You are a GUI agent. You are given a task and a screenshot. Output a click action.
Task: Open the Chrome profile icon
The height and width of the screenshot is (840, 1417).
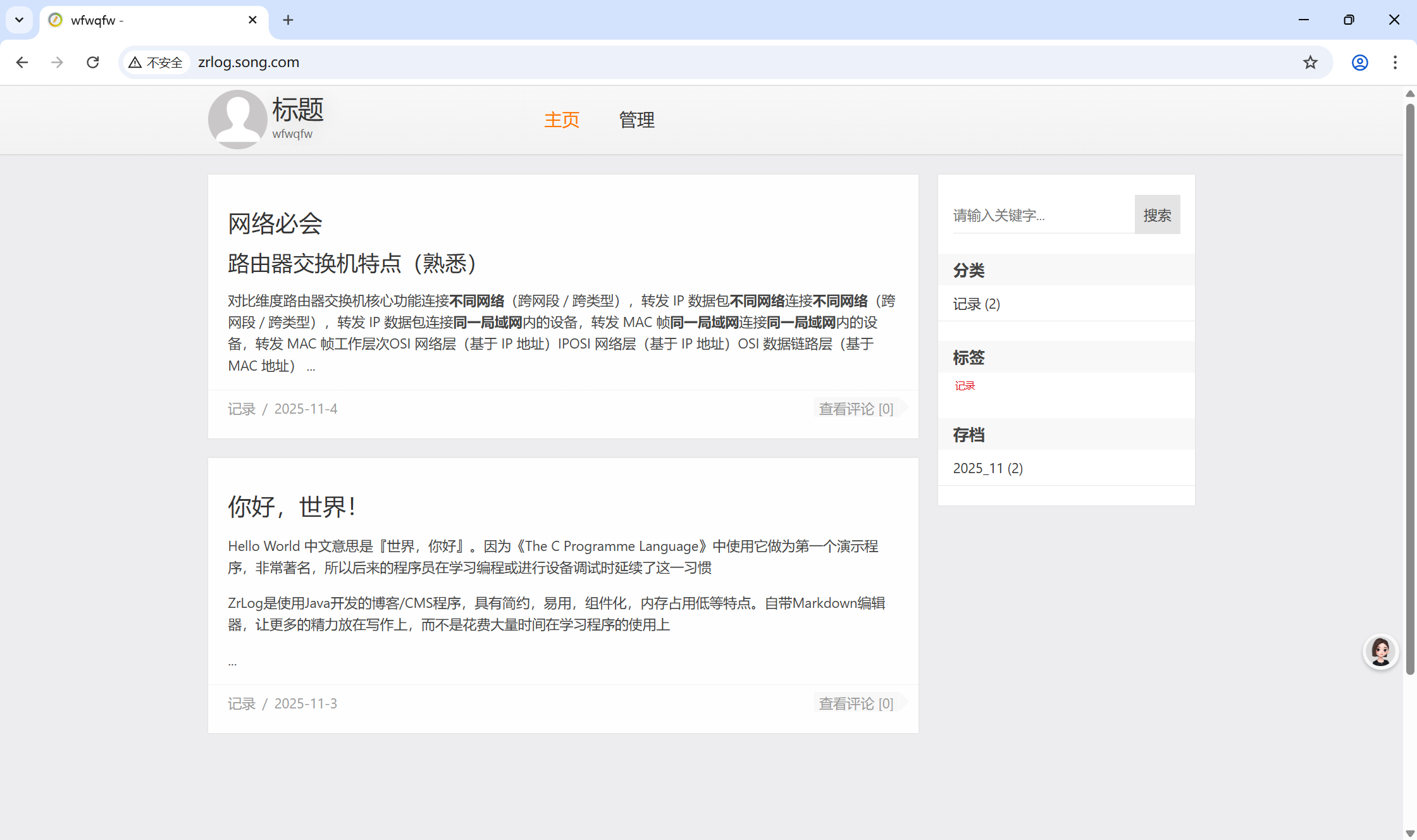[x=1359, y=62]
